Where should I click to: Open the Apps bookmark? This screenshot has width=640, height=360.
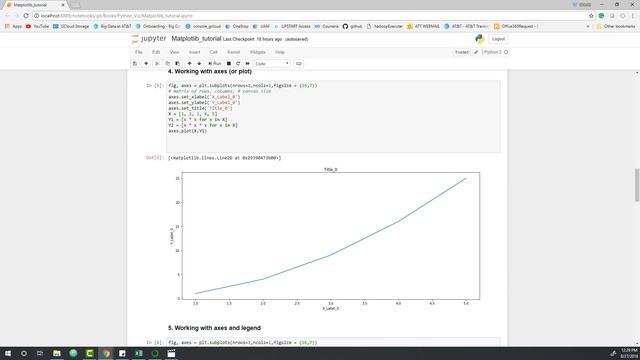[13, 26]
